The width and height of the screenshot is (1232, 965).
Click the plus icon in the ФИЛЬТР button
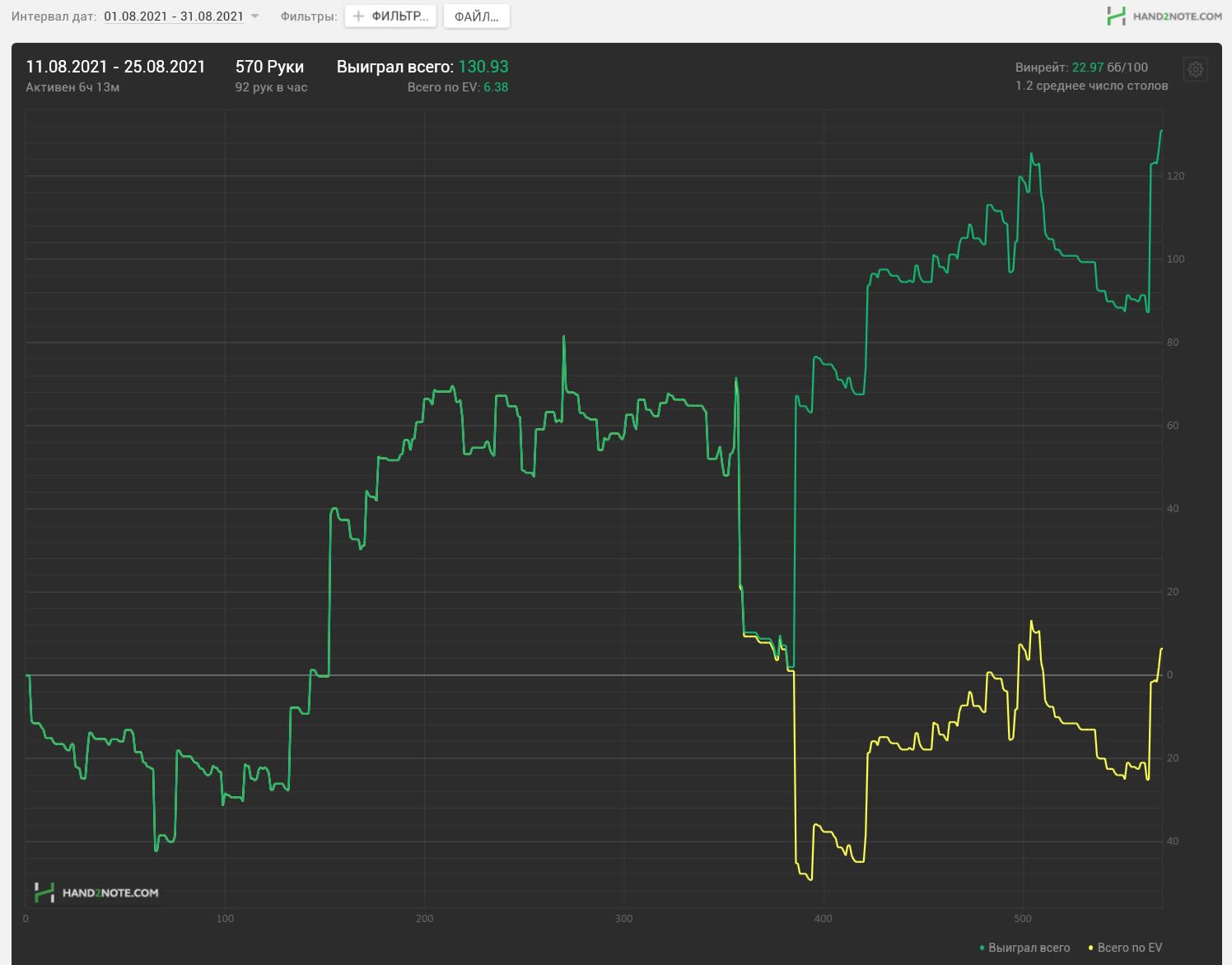[358, 16]
